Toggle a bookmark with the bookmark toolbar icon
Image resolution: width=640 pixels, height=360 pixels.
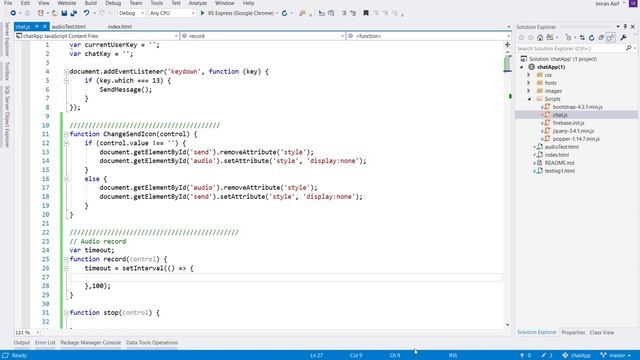[366, 13]
